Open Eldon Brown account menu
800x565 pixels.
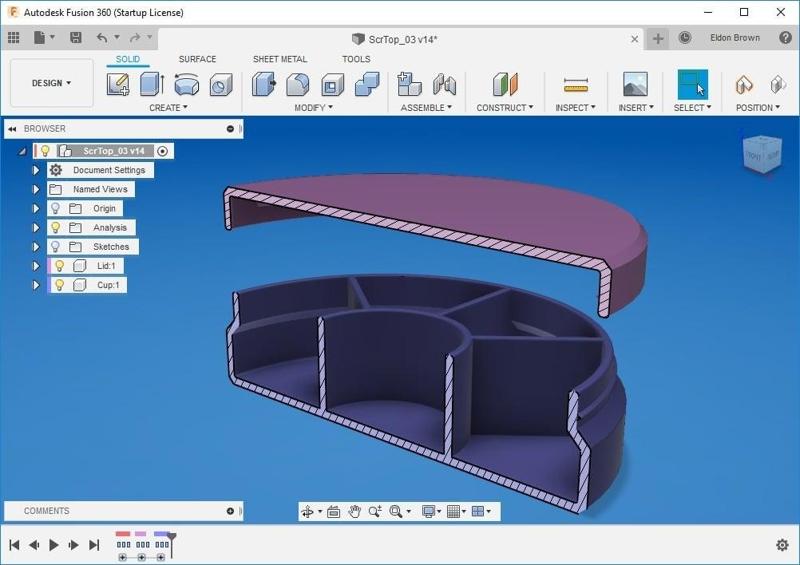tap(735, 38)
